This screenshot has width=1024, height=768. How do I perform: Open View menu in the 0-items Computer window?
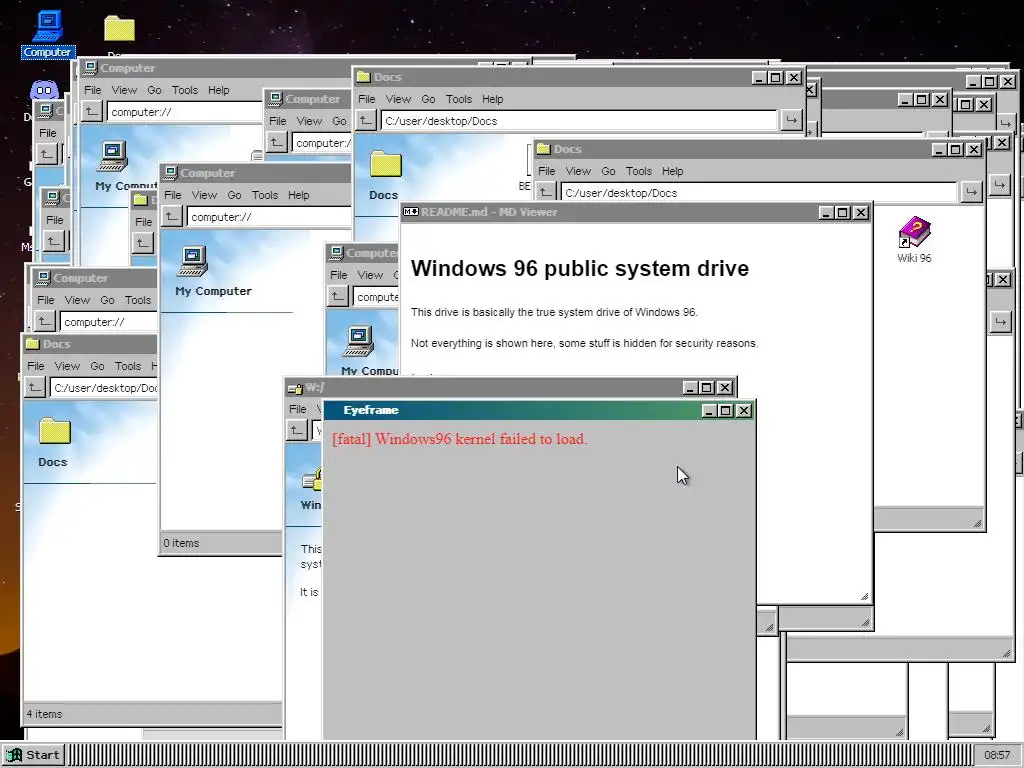(x=204, y=195)
